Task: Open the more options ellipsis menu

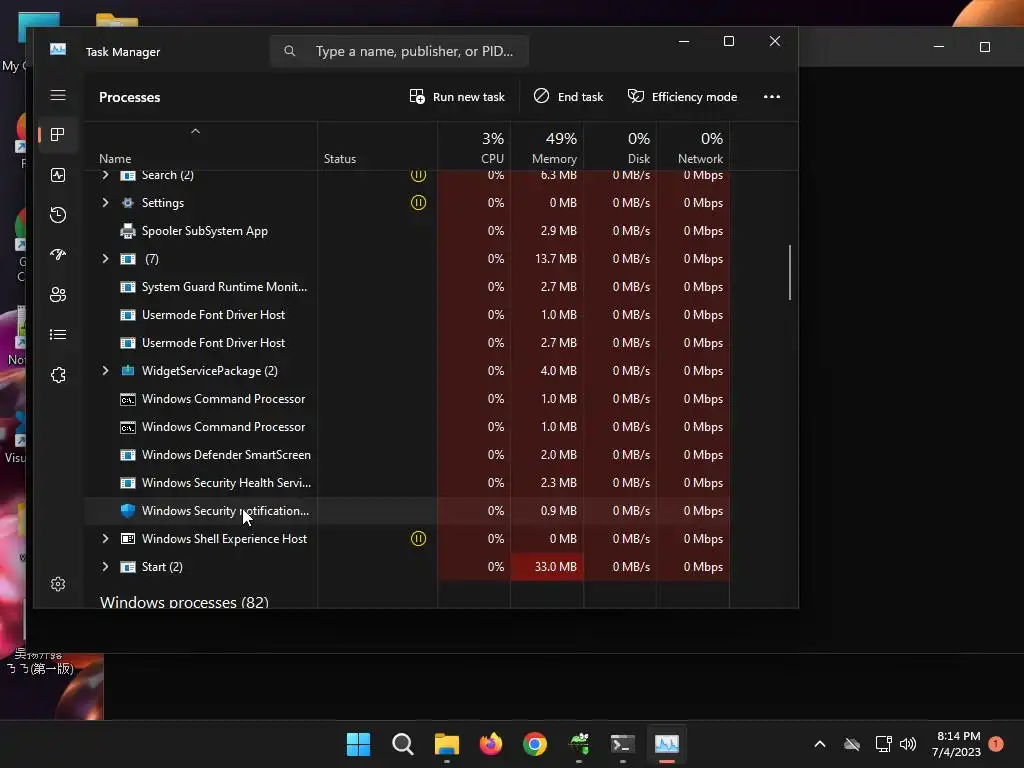Action: click(772, 97)
